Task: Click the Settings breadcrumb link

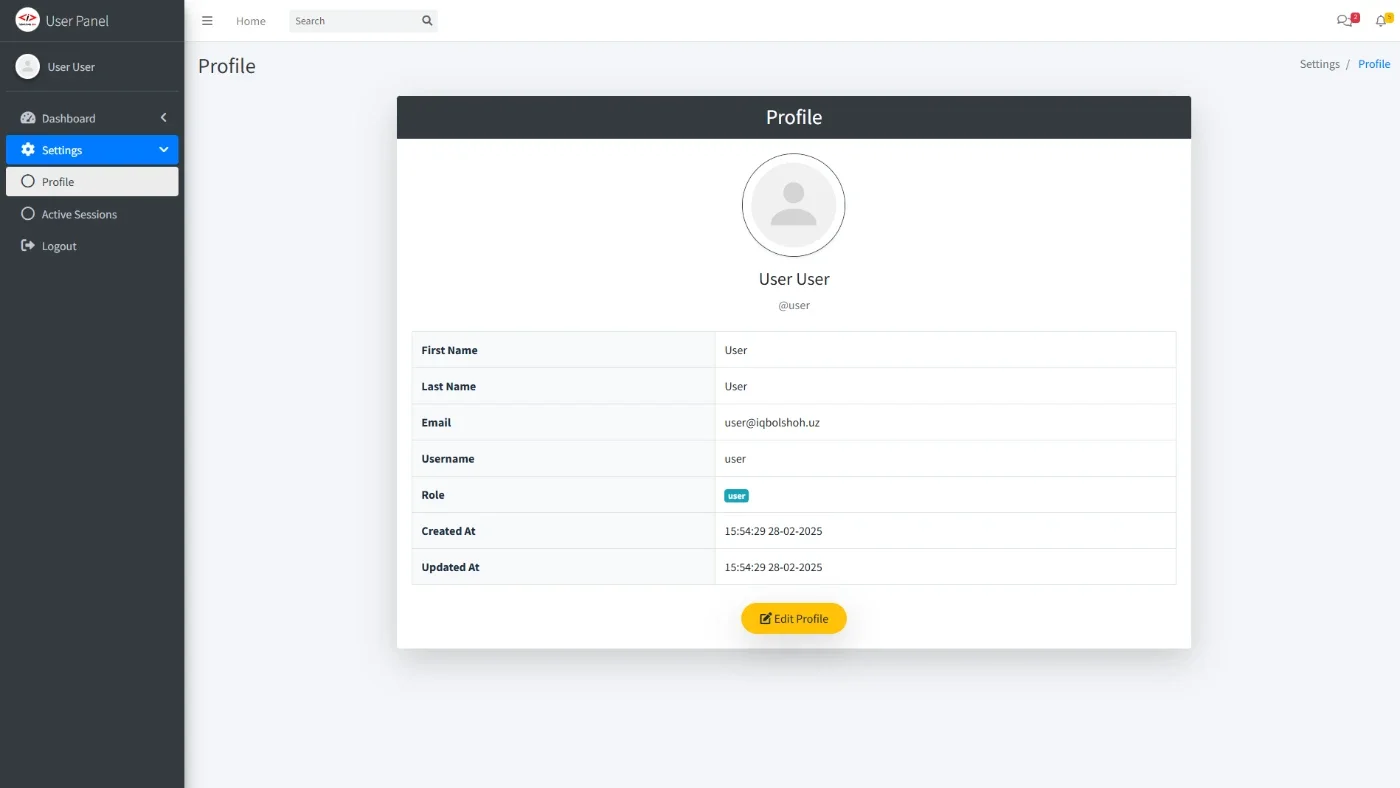Action: (1320, 64)
